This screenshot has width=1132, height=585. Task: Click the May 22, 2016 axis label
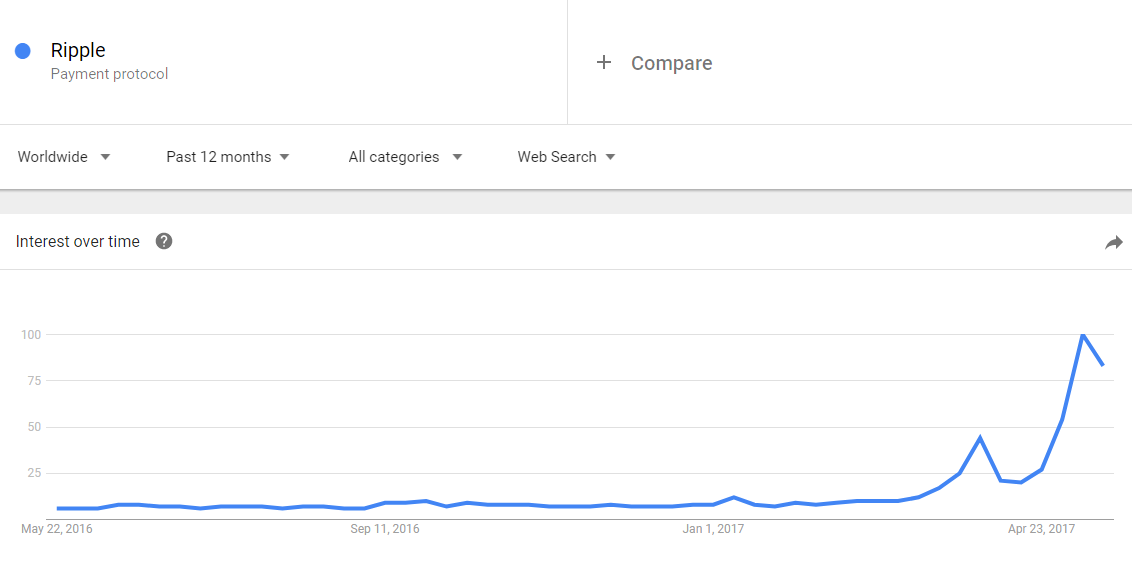(x=57, y=529)
